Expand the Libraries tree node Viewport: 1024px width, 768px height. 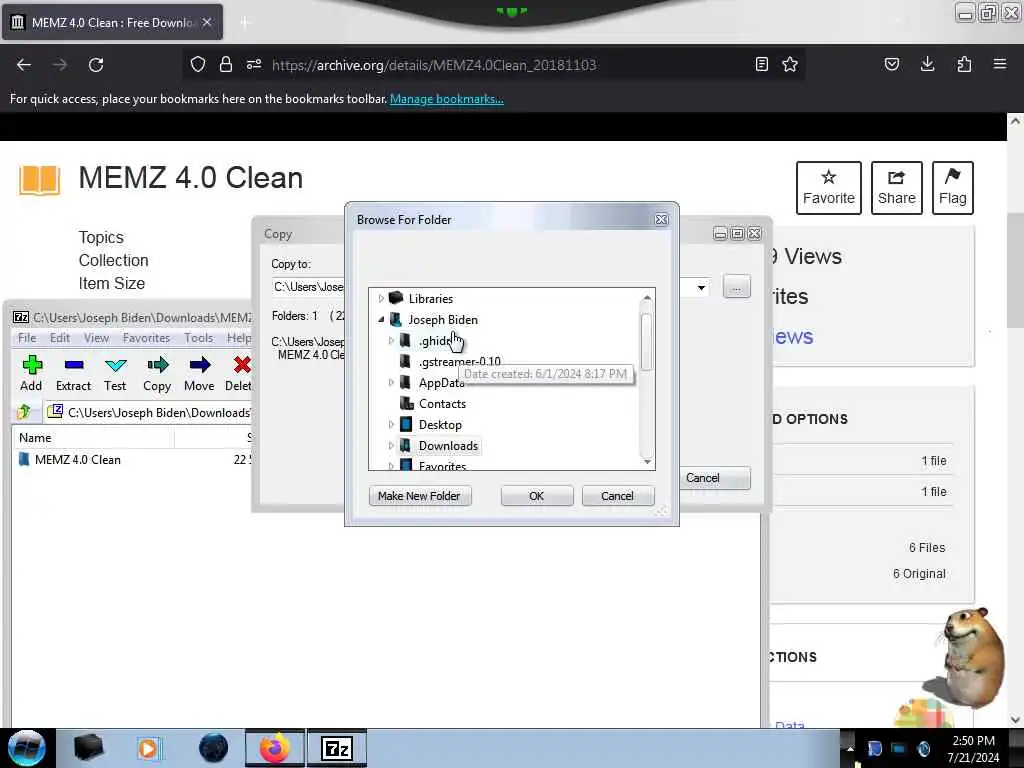point(381,298)
